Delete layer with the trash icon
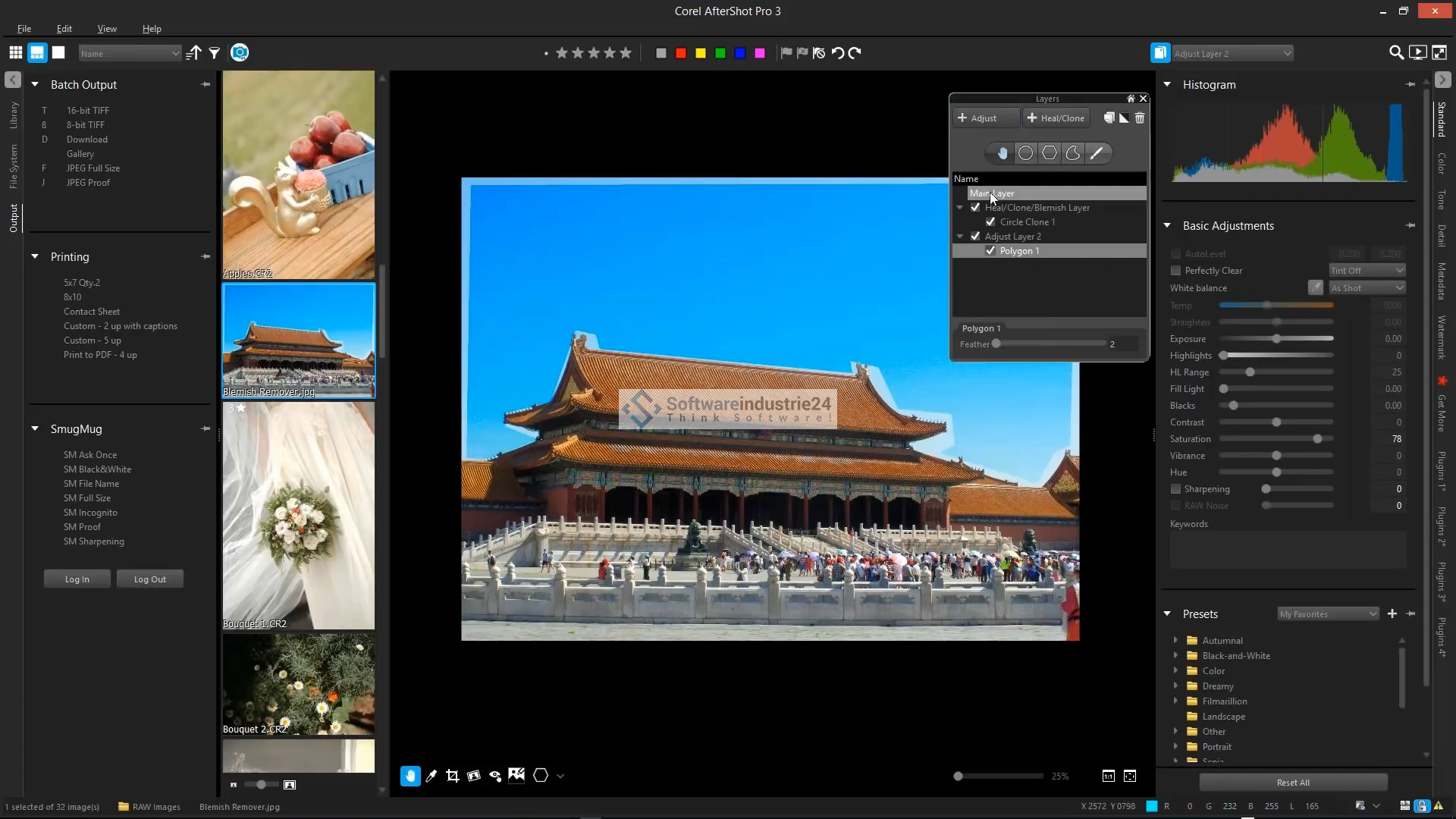The image size is (1456, 819). click(1140, 118)
